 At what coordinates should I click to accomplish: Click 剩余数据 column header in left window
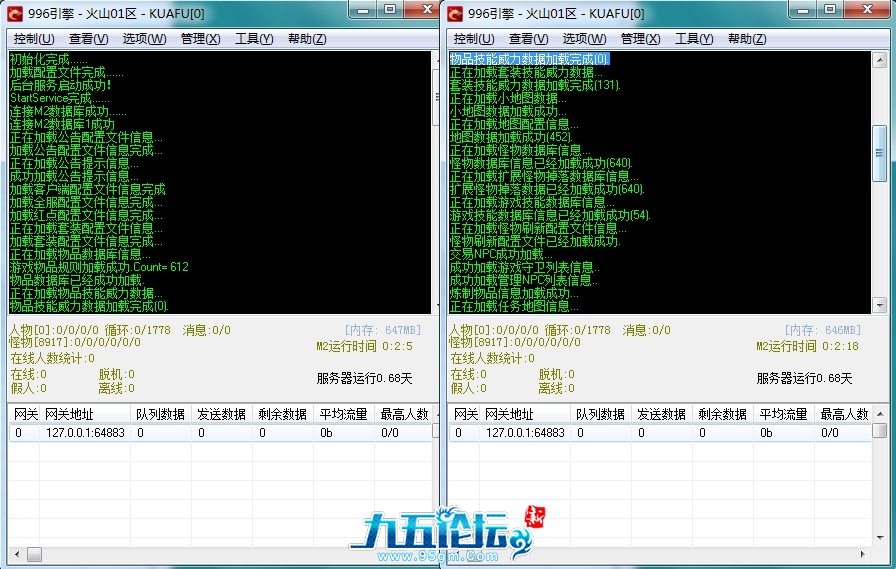click(283, 414)
